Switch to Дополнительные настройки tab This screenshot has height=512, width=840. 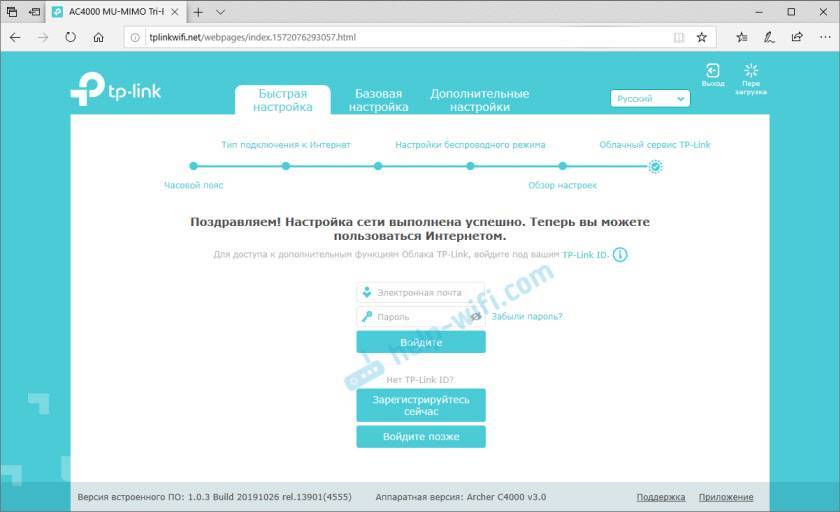[x=479, y=100]
